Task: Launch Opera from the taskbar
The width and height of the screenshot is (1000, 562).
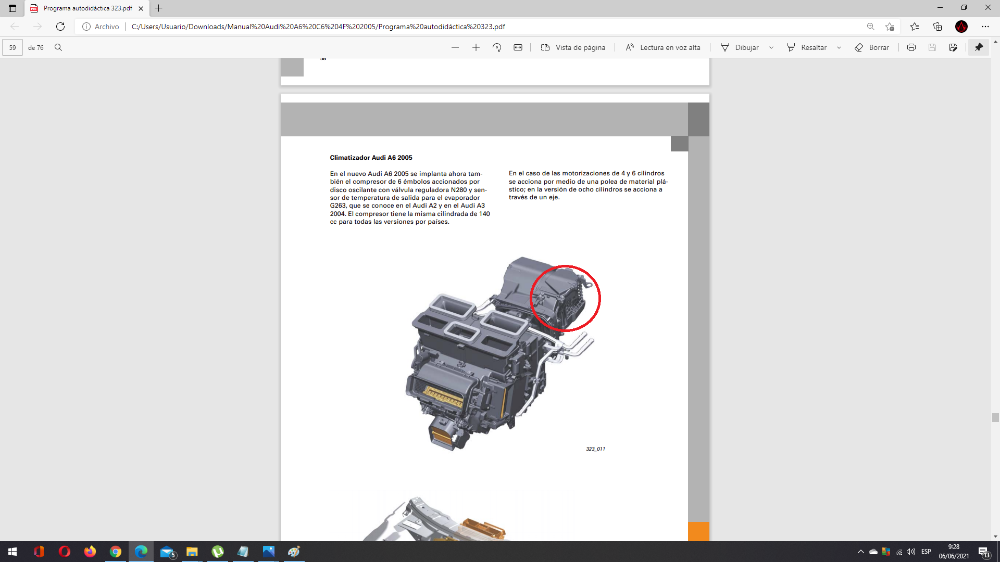Action: (x=64, y=552)
